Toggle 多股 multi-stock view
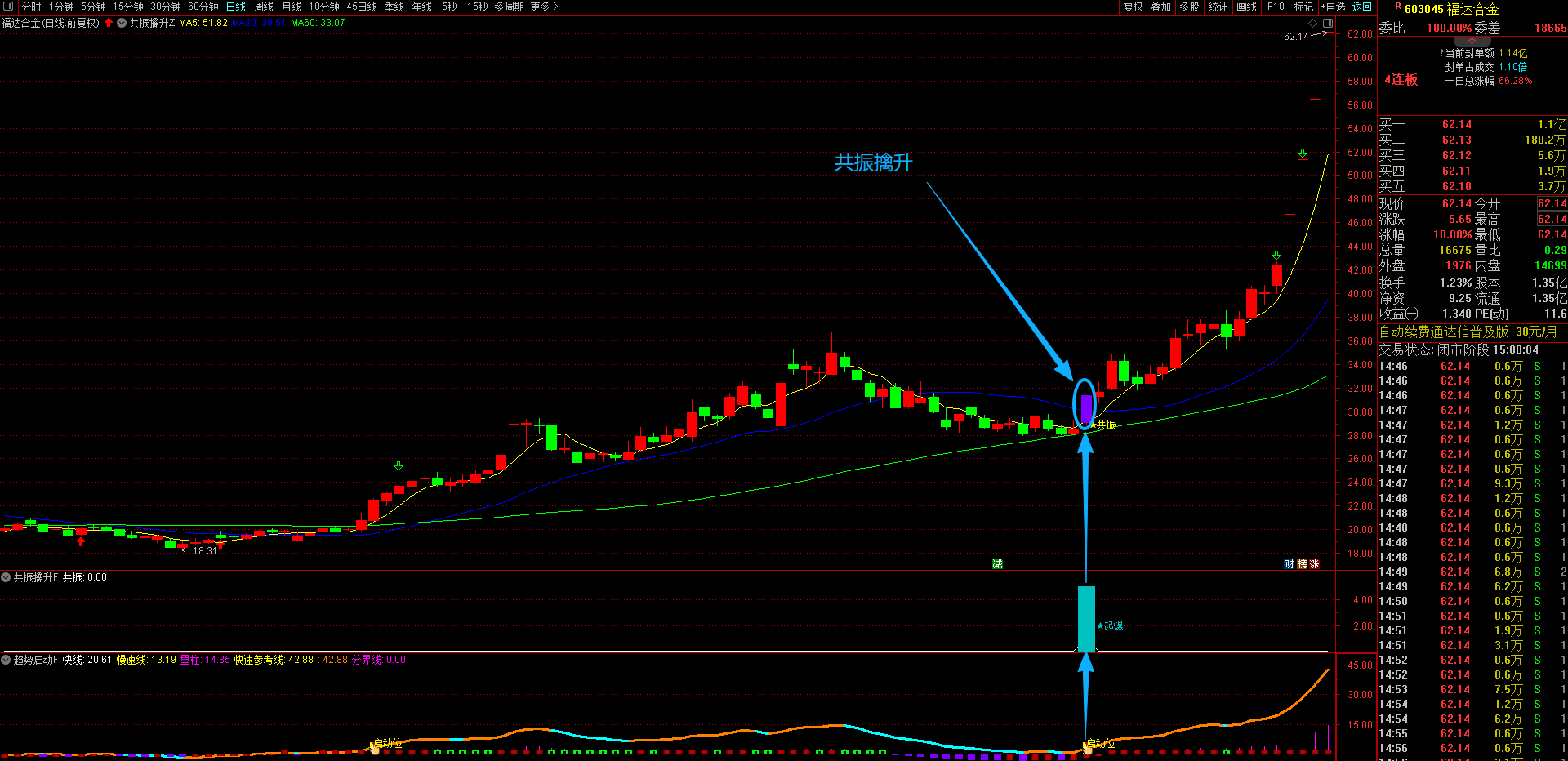The width and height of the screenshot is (1568, 761). tap(1189, 7)
